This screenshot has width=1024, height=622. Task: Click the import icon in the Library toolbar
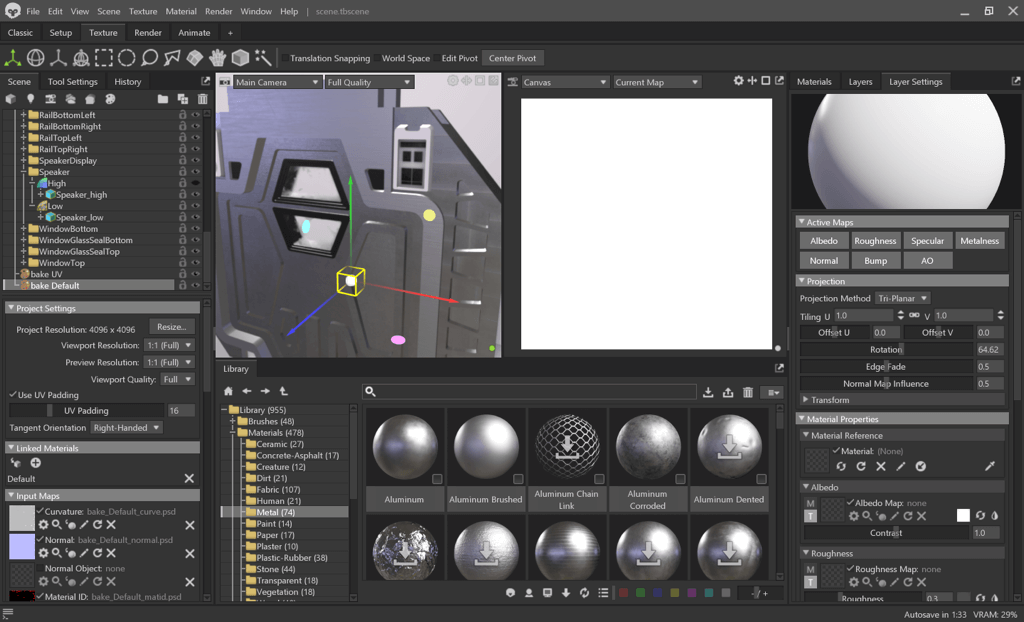tap(708, 392)
